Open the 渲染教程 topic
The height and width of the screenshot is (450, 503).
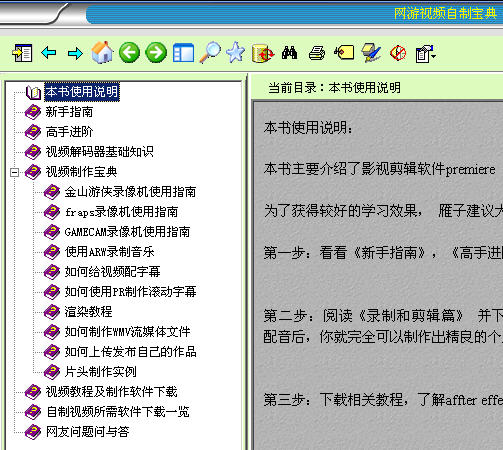pos(88,312)
